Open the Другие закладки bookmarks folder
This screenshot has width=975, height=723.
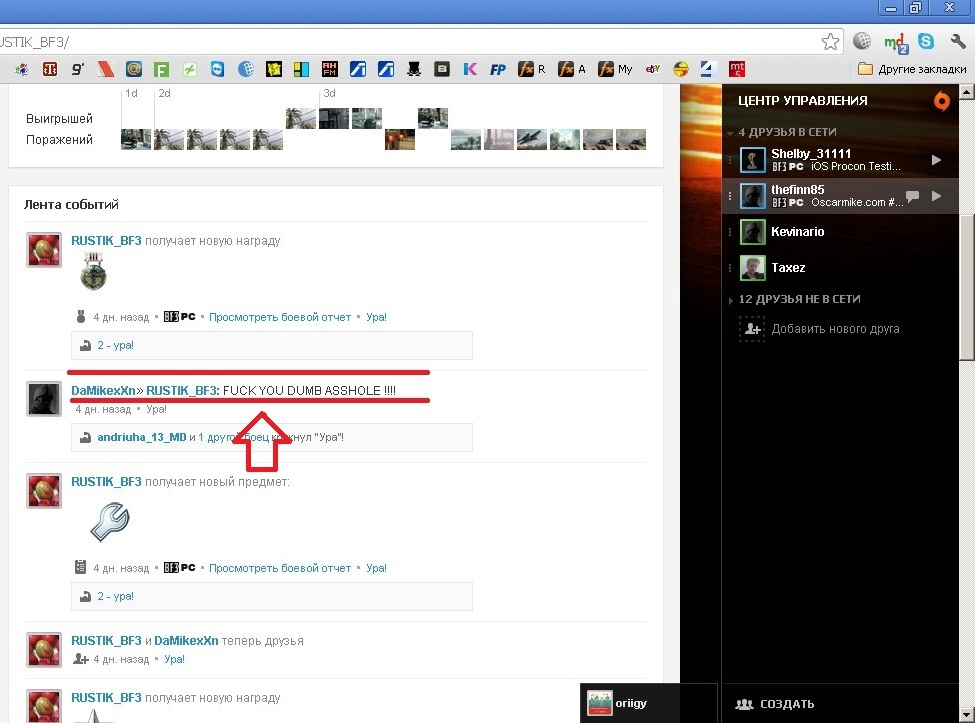pyautogui.click(x=912, y=69)
